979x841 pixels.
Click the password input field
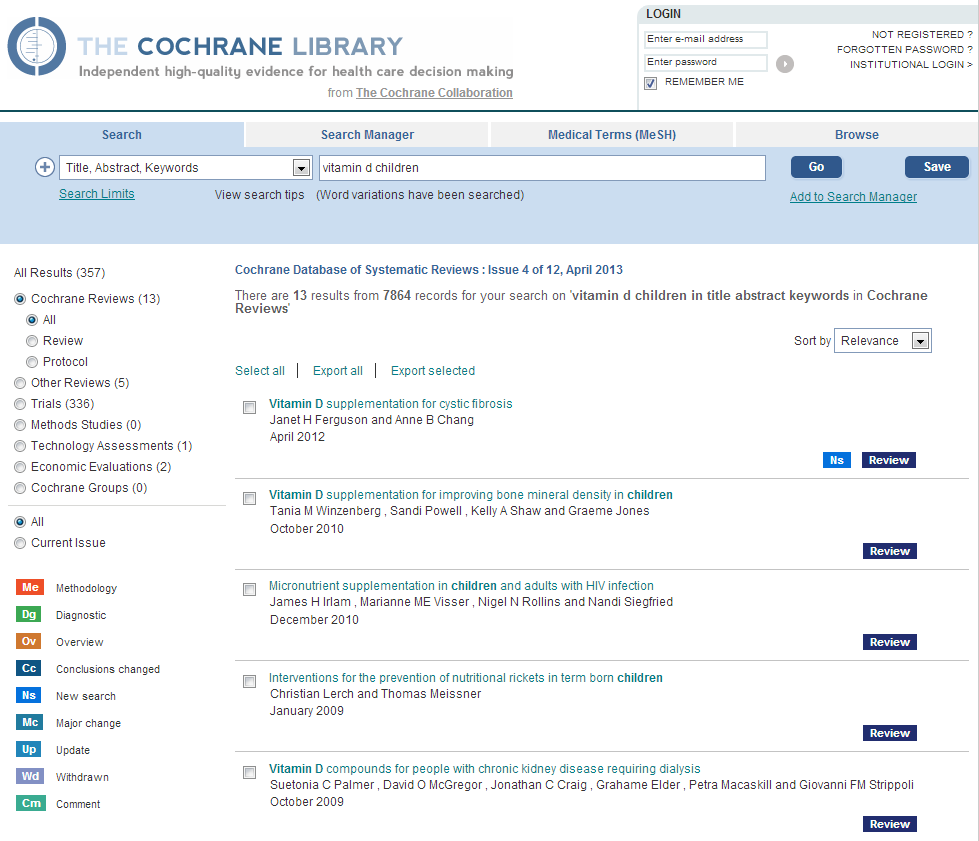[706, 62]
